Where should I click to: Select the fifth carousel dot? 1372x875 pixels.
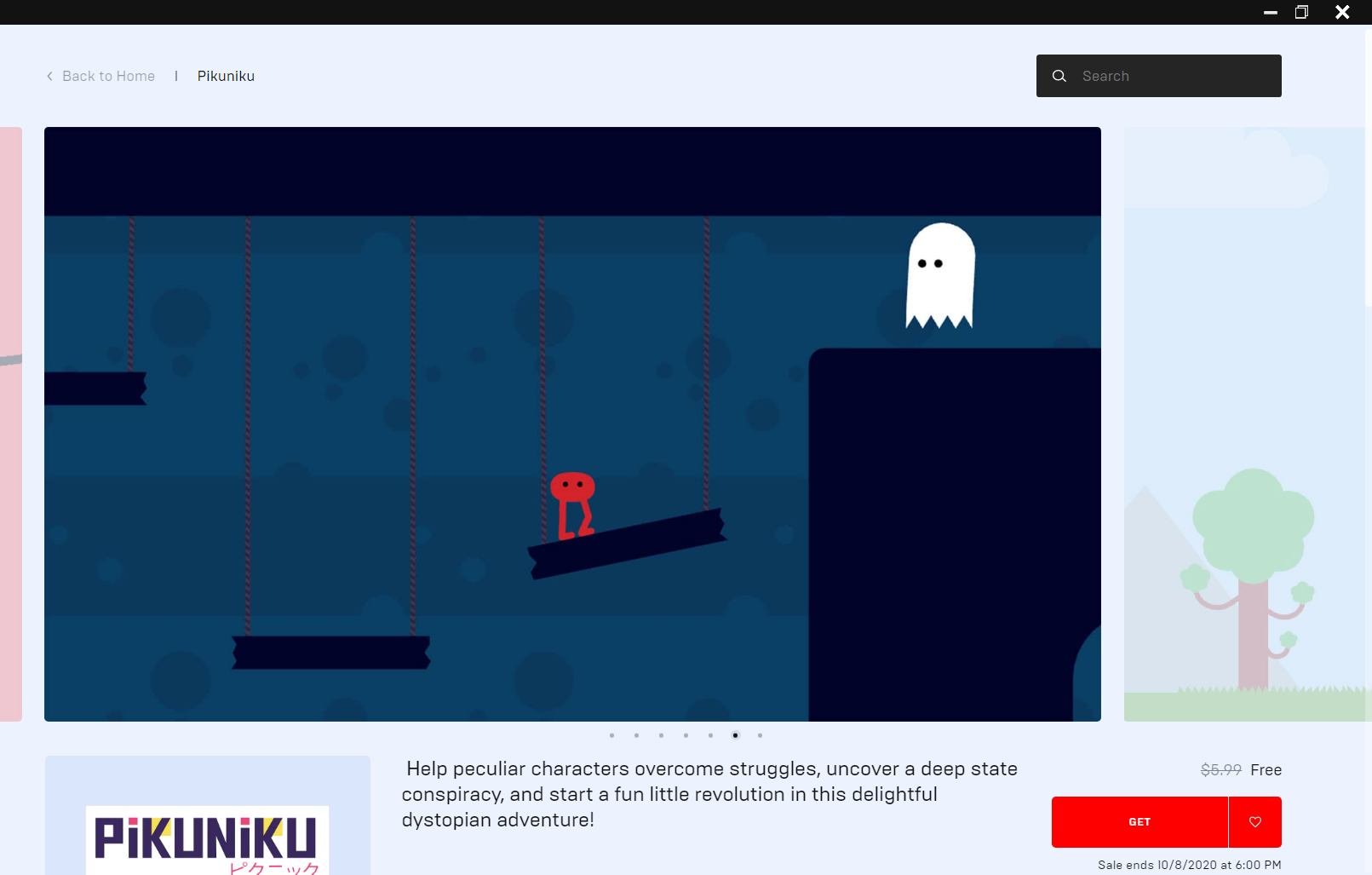pos(710,735)
